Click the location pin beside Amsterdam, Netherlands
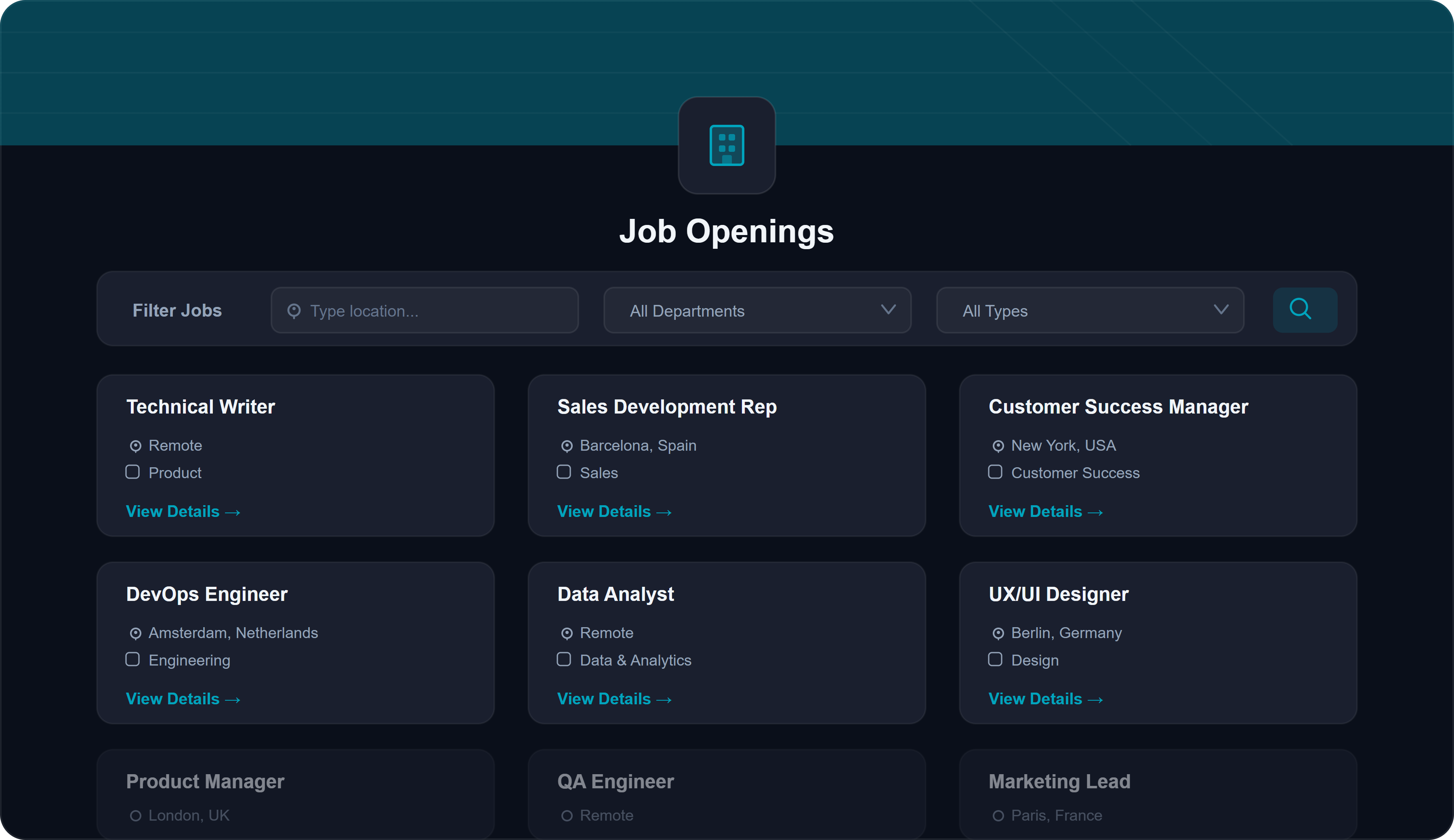1454x840 pixels. (136, 634)
